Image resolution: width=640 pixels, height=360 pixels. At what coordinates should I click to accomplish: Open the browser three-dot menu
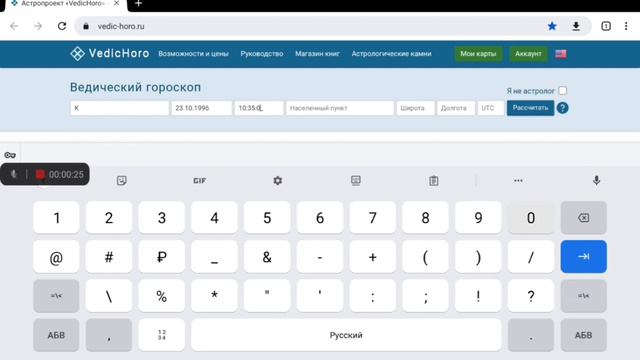[x=626, y=26]
